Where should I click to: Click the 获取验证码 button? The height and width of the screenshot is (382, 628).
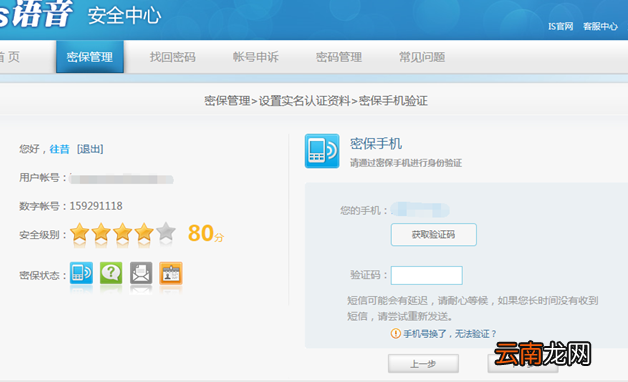pyautogui.click(x=434, y=235)
